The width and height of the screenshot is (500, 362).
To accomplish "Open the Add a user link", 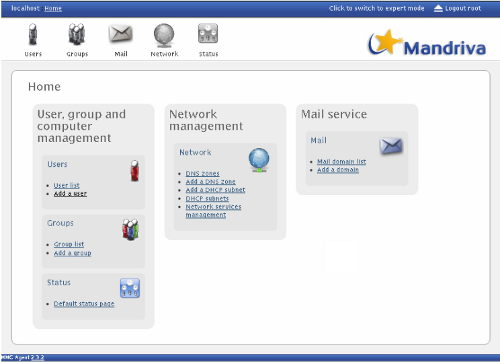I will click(70, 193).
